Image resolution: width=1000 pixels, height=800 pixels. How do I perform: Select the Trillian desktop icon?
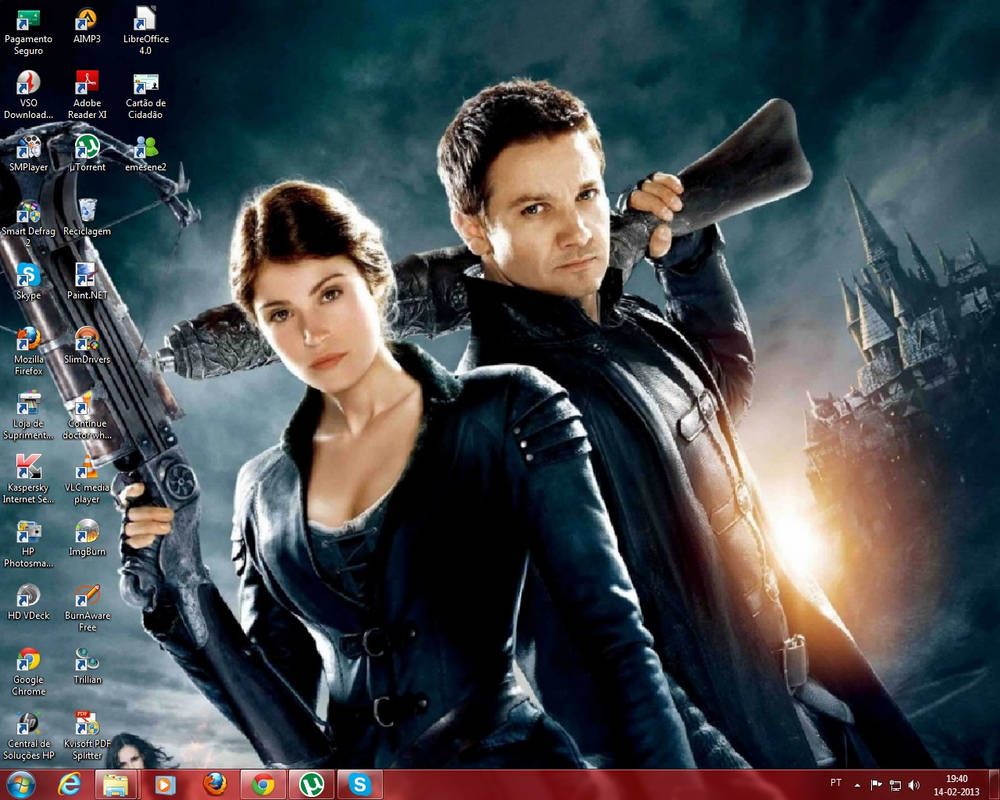(87, 667)
